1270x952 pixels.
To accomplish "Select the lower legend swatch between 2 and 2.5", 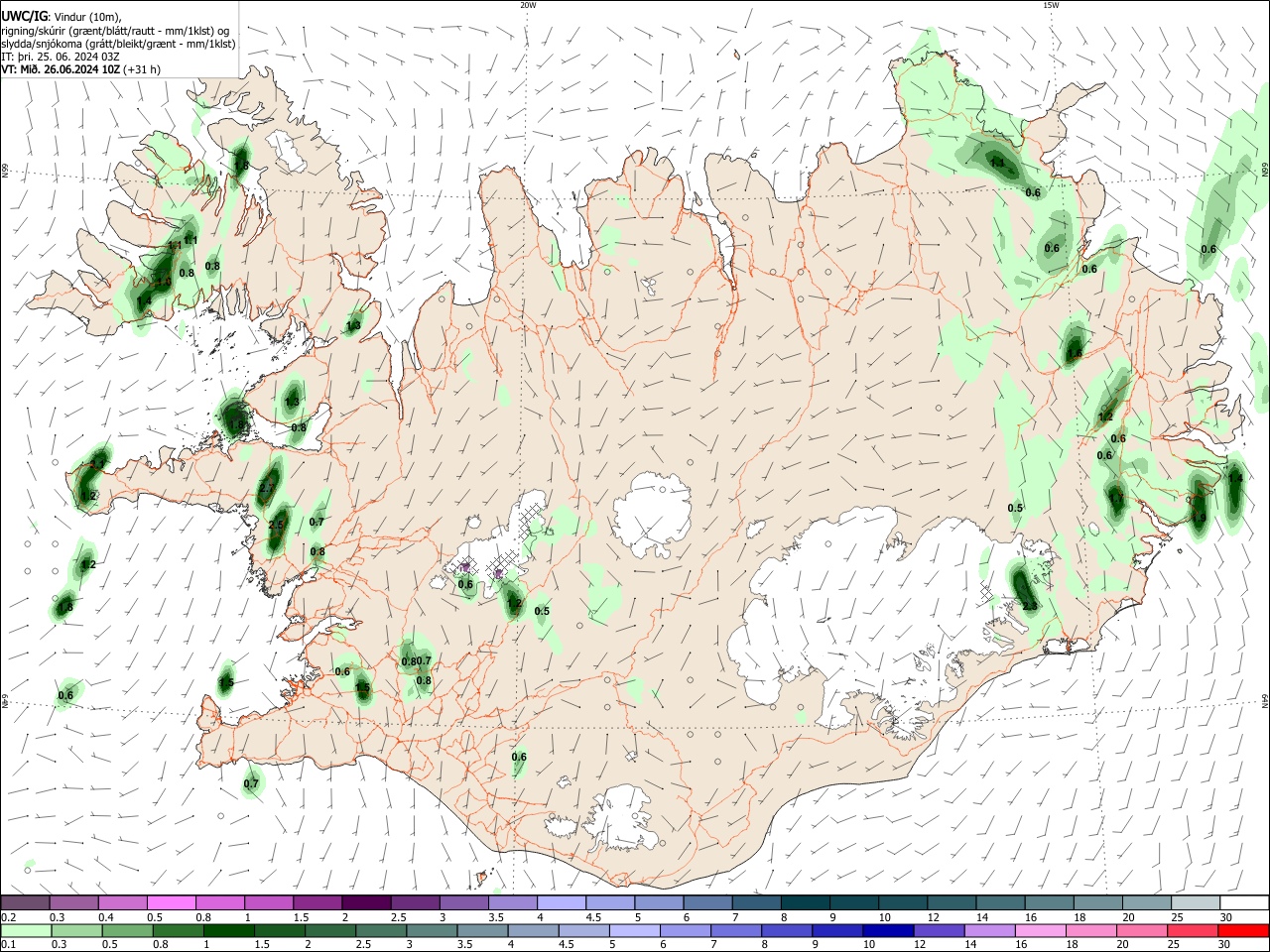I will 330,930.
